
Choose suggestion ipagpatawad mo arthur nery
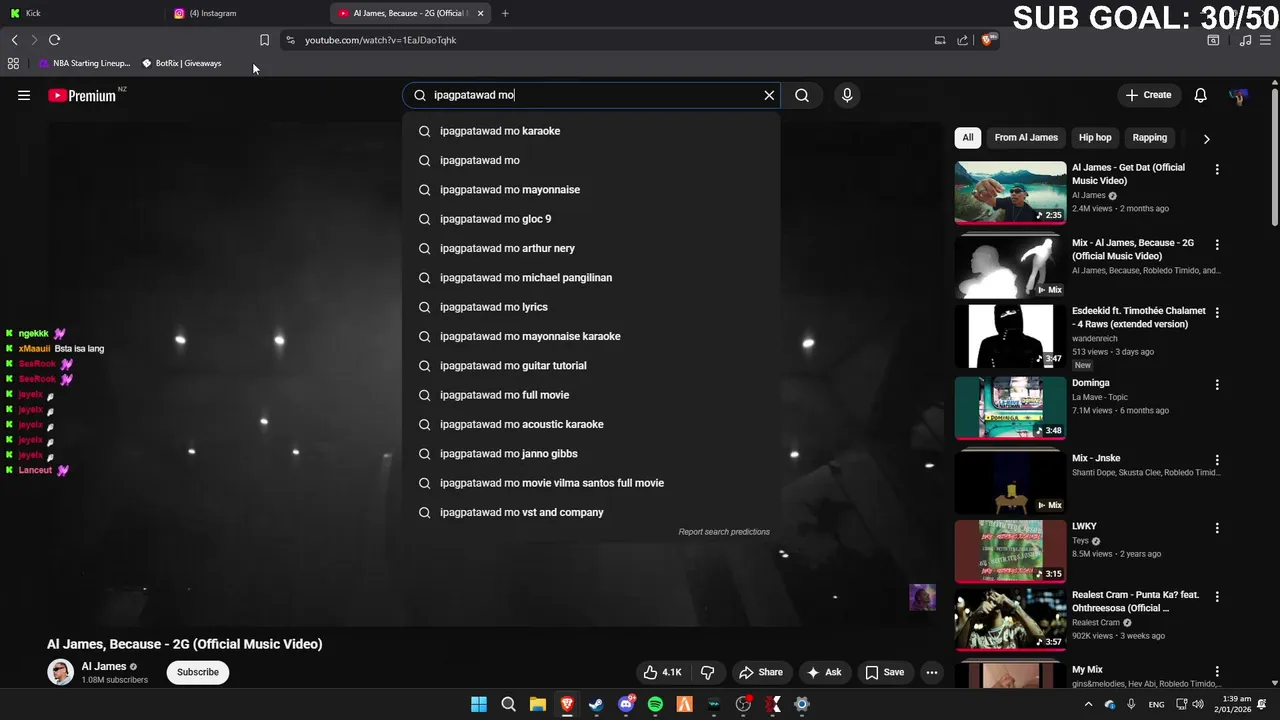(591, 248)
